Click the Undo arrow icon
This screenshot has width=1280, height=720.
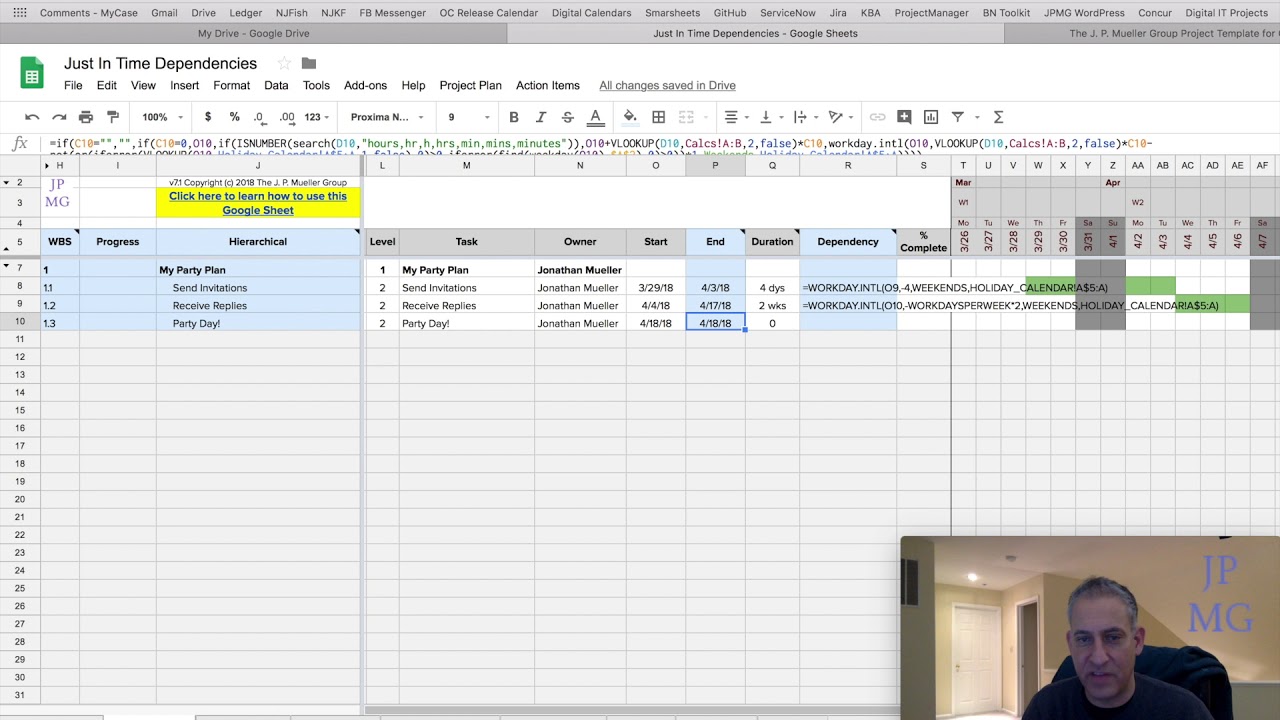[x=32, y=117]
